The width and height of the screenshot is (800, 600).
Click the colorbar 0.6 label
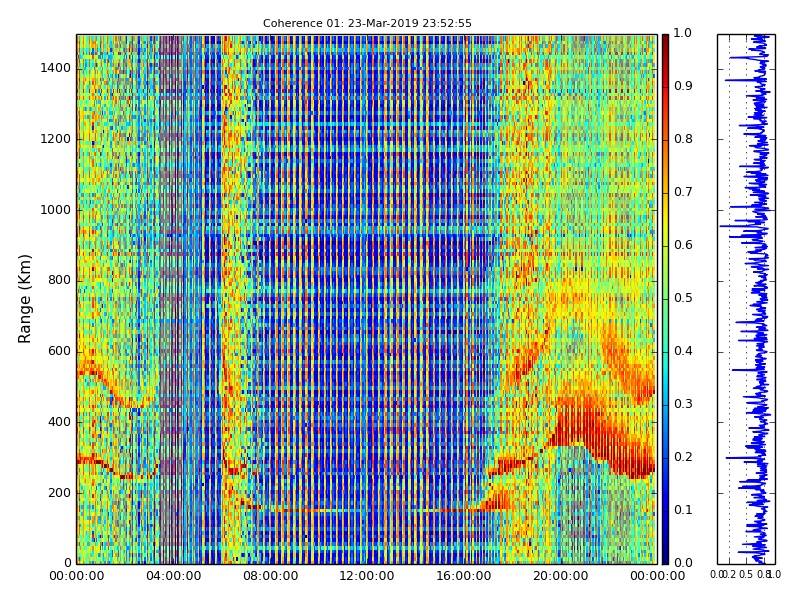click(x=683, y=245)
